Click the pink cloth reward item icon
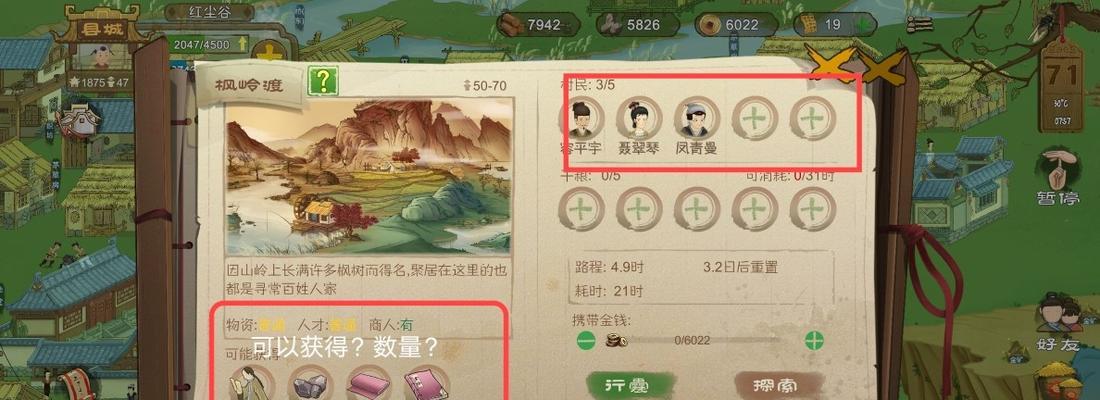The height and width of the screenshot is (400, 1100). [369, 385]
